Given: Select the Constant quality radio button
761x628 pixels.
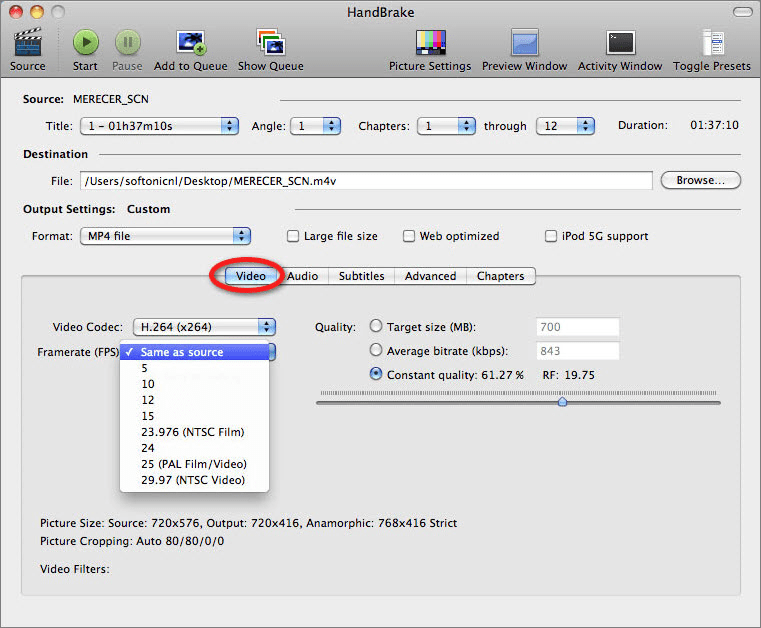Looking at the screenshot, I should (376, 374).
